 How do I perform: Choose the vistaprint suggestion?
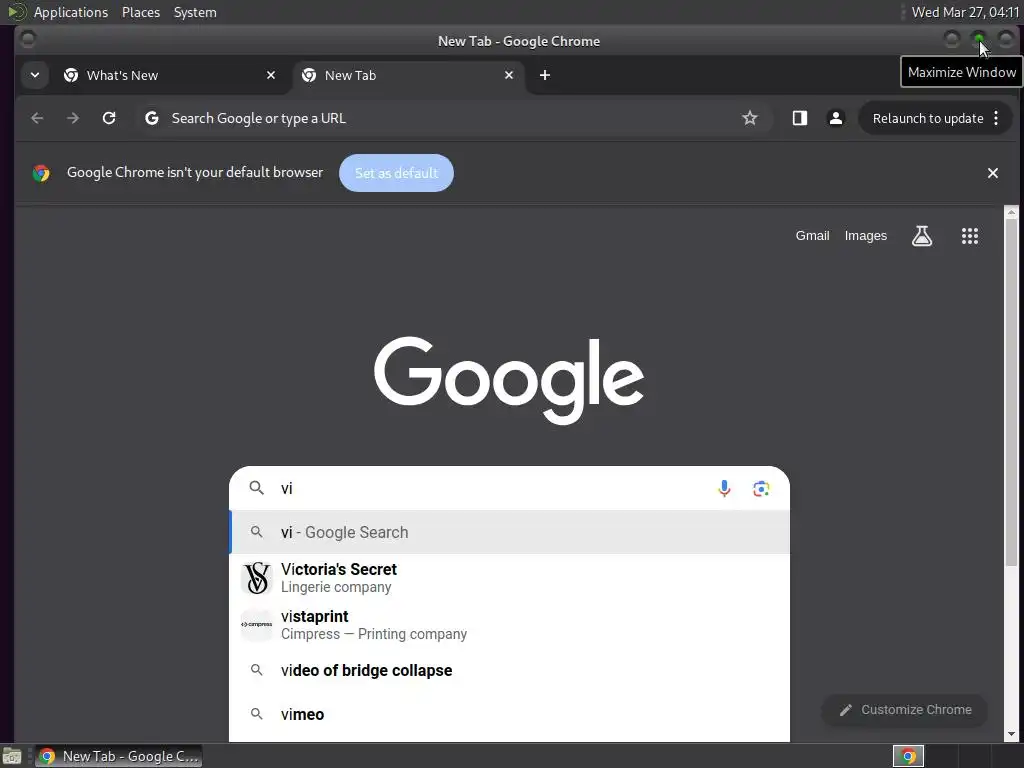pyautogui.click(x=509, y=625)
